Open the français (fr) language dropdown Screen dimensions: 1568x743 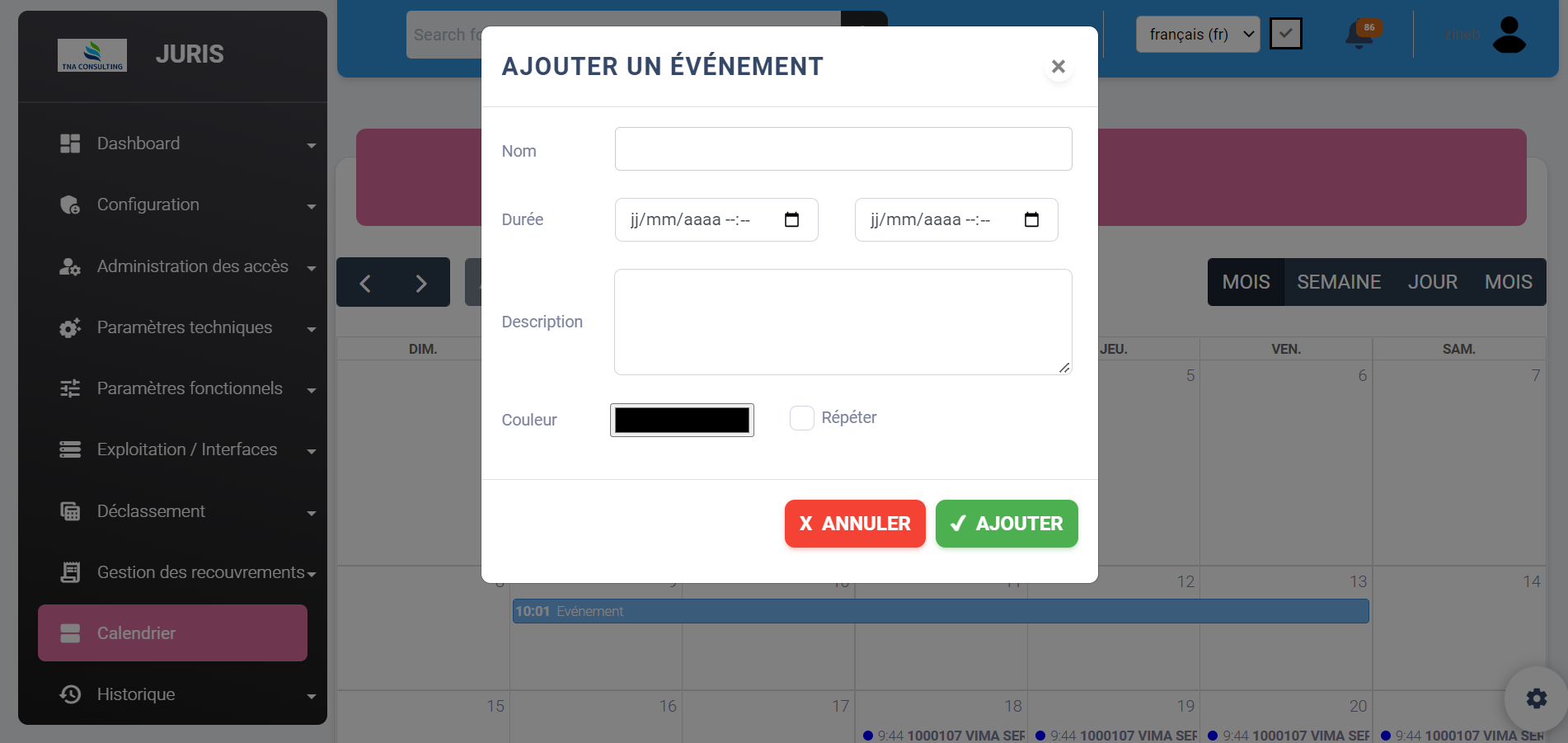[x=1197, y=35]
